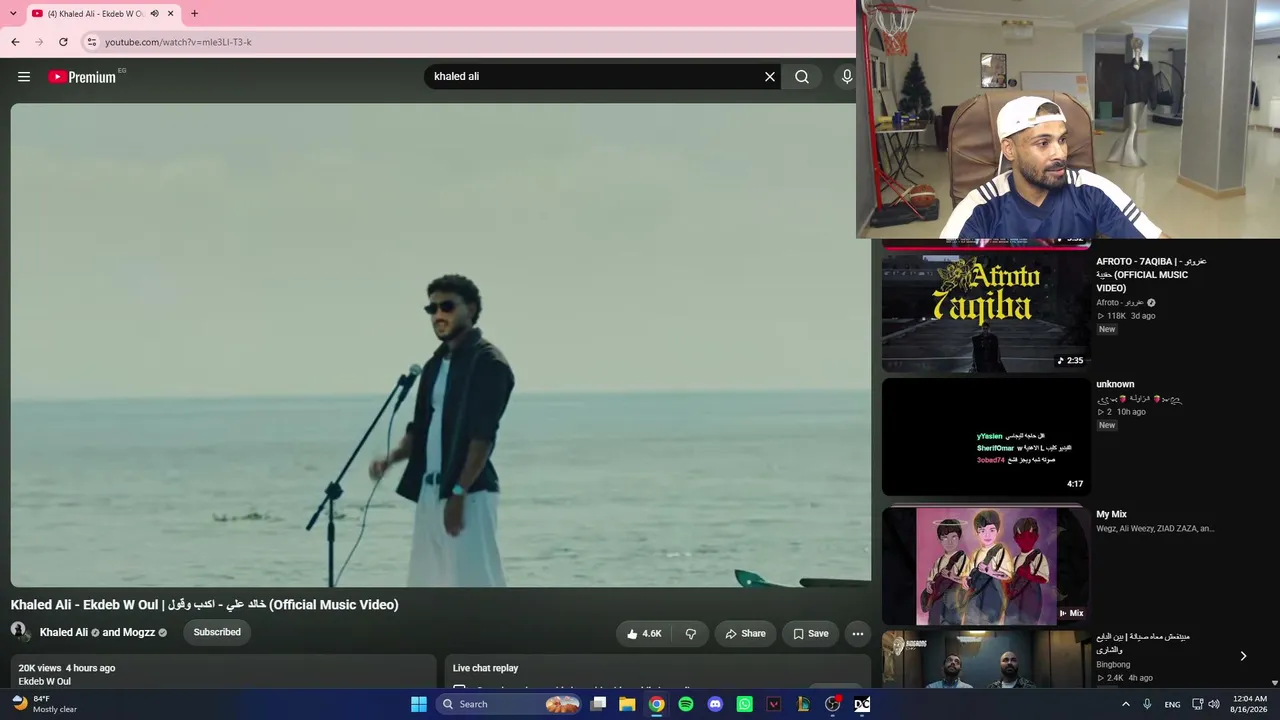Like the video with thumbs-up button
The image size is (1280, 720).
point(644,633)
